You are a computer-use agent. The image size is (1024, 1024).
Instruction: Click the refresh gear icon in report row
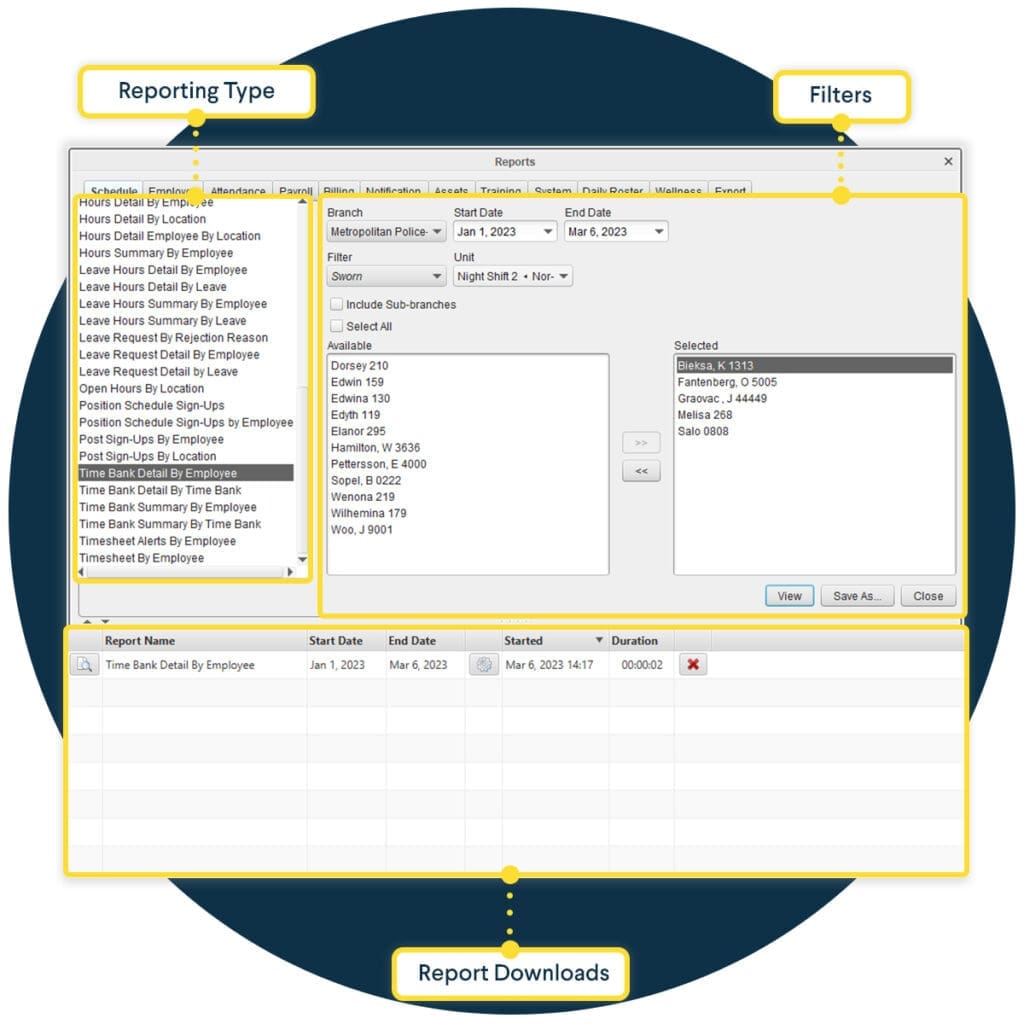click(484, 665)
